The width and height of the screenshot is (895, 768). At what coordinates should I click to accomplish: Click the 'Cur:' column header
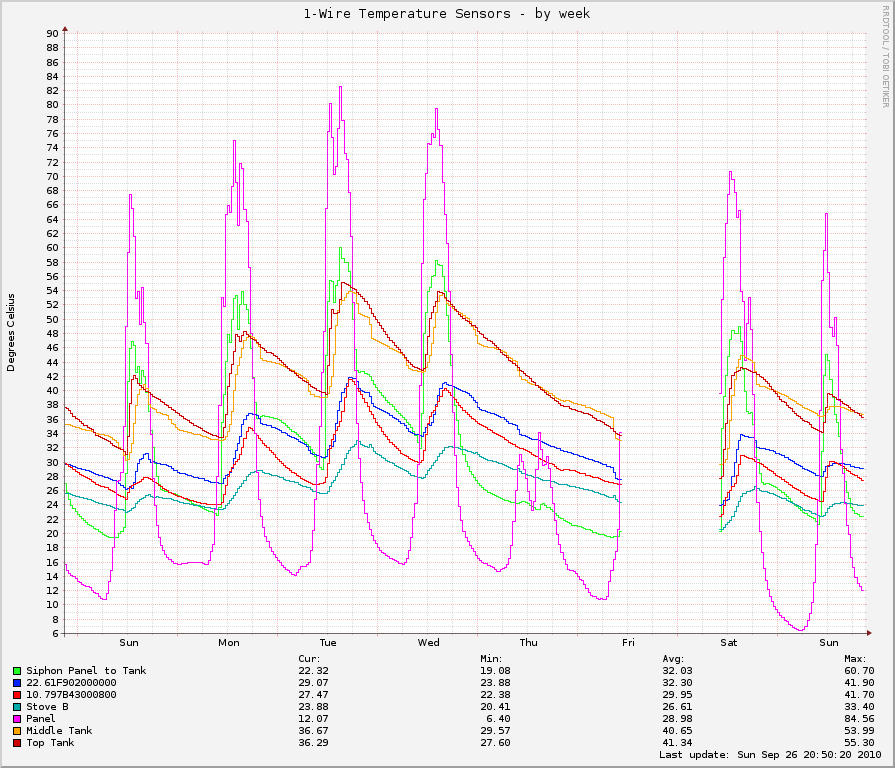point(309,659)
